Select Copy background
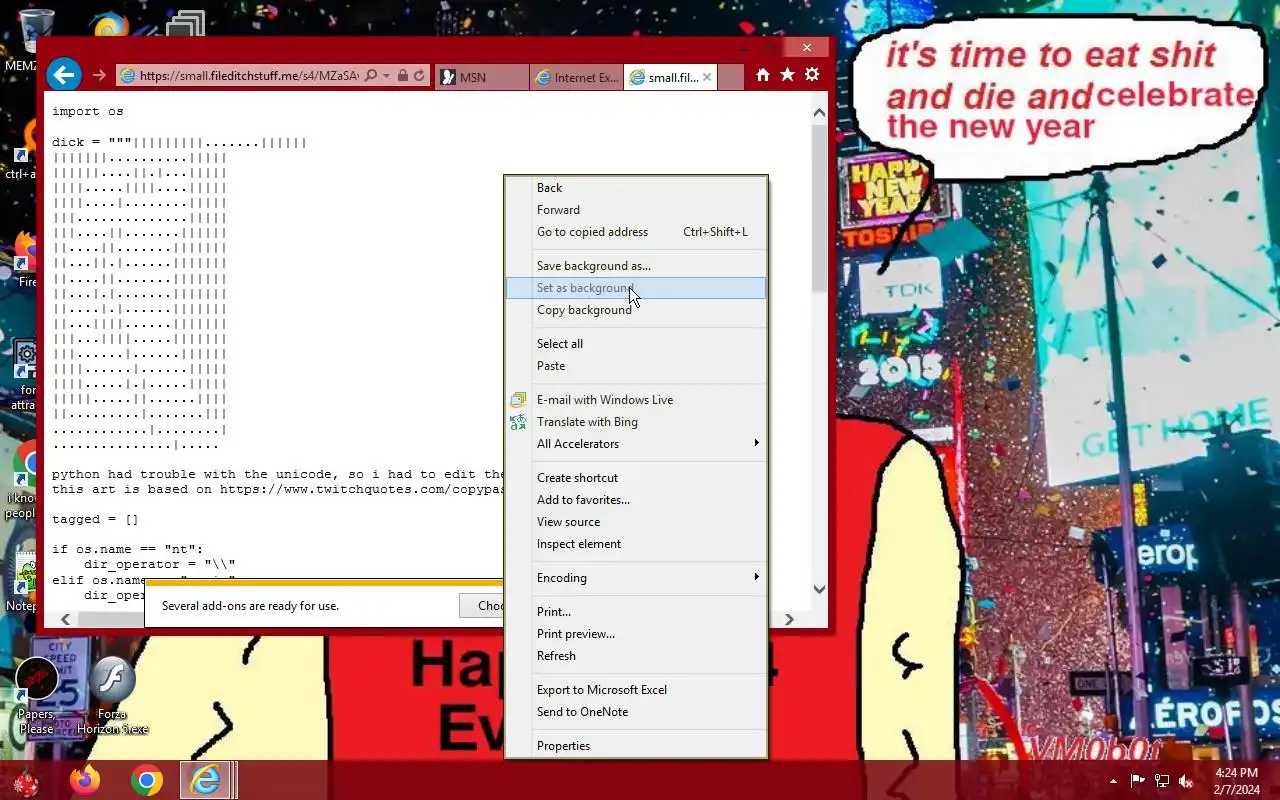The width and height of the screenshot is (1280, 800). [636, 310]
